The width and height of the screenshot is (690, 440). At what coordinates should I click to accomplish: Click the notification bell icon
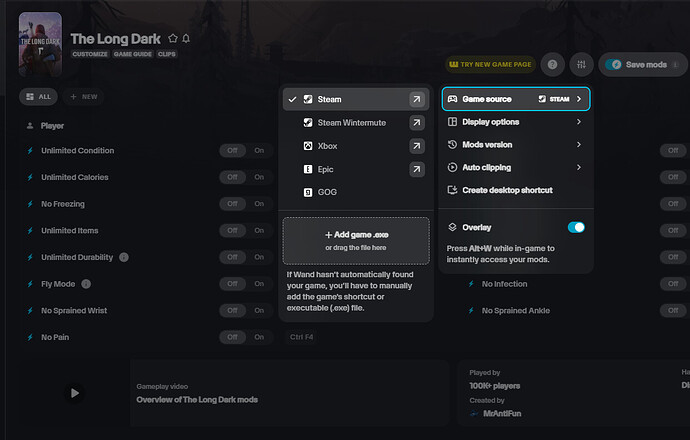186,38
